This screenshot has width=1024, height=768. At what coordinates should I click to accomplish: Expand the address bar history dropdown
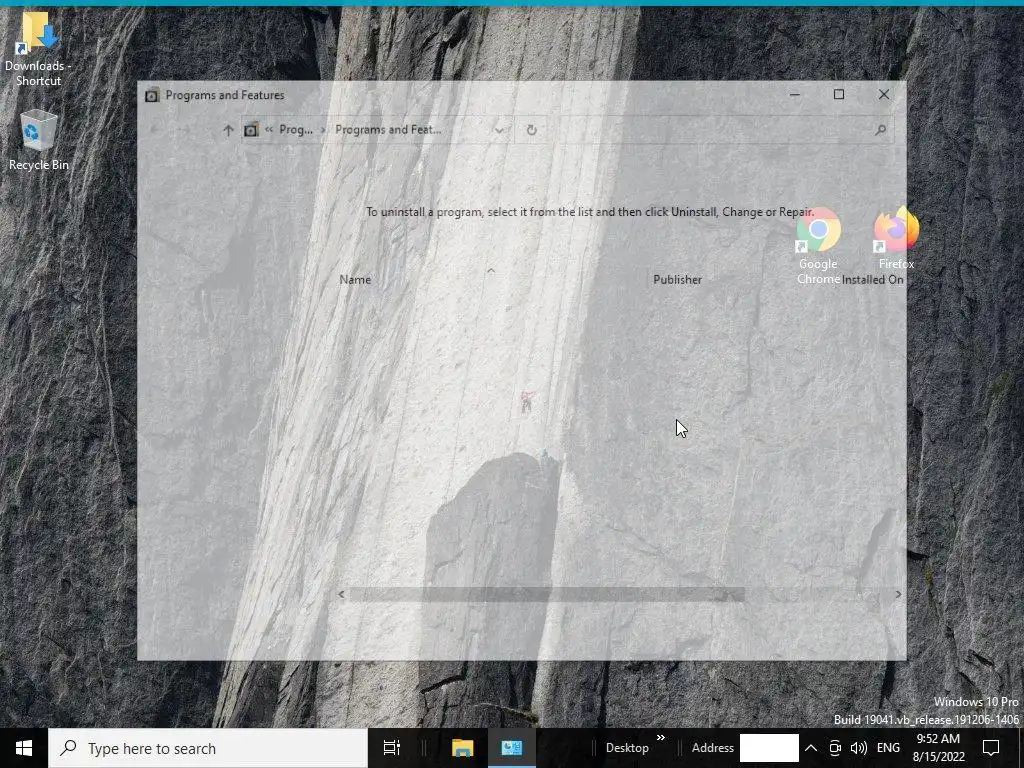500,130
